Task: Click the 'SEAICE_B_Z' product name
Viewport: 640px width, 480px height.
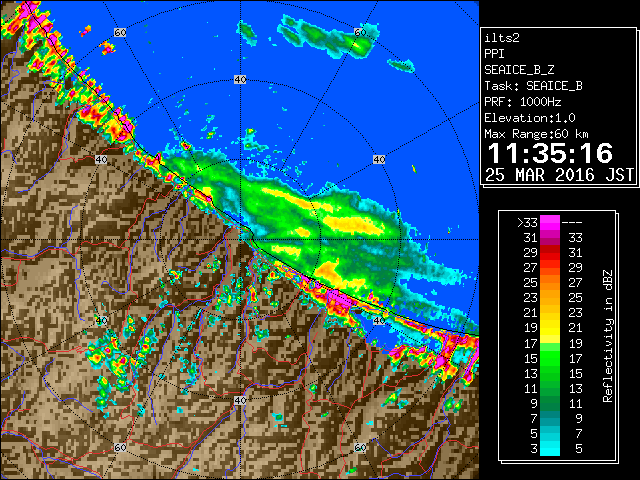Action: (x=519, y=70)
